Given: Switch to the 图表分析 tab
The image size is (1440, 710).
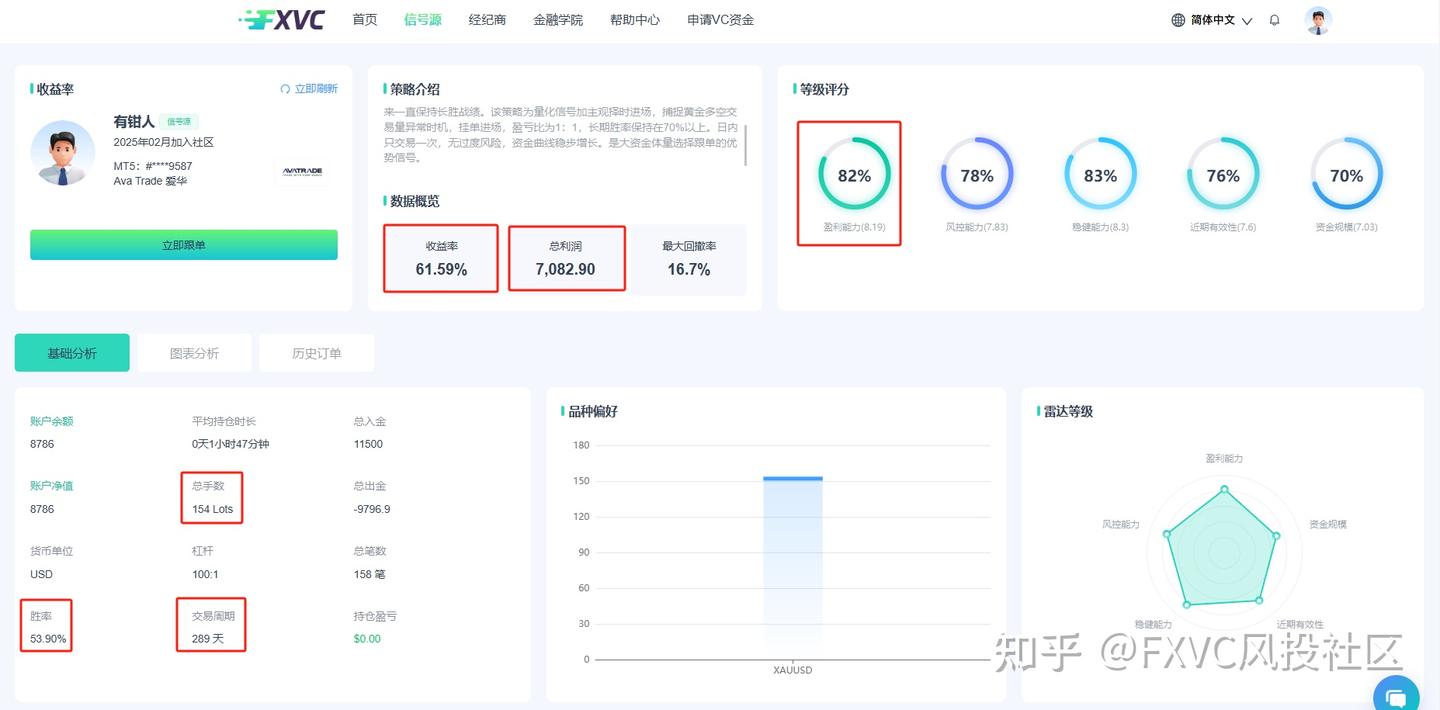Looking at the screenshot, I should click(x=194, y=353).
